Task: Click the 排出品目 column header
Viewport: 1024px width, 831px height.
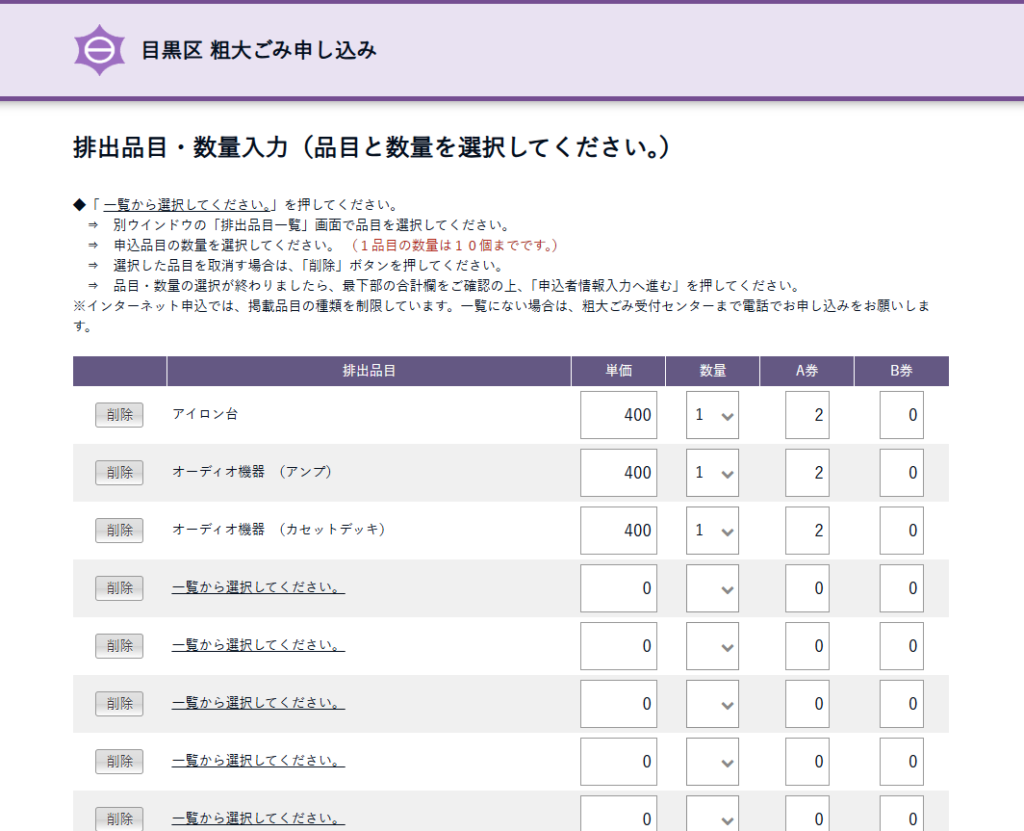Action: click(369, 371)
